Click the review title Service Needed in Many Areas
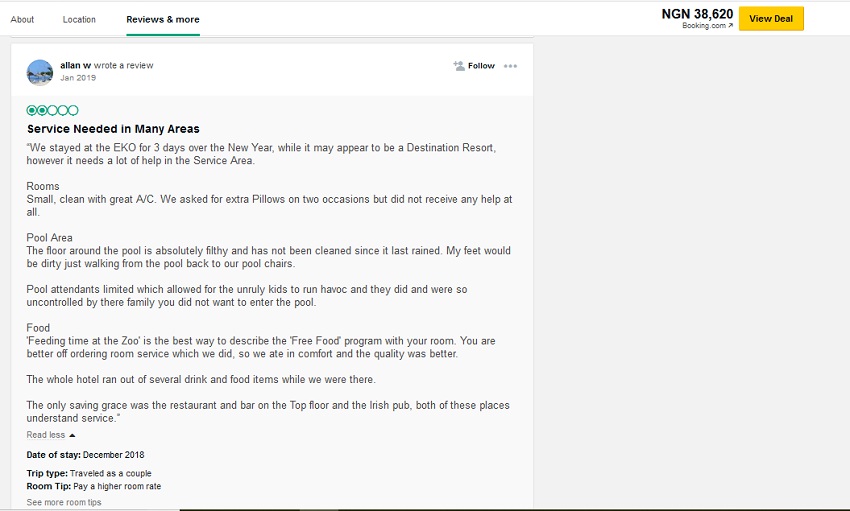This screenshot has width=850, height=511. 113,129
